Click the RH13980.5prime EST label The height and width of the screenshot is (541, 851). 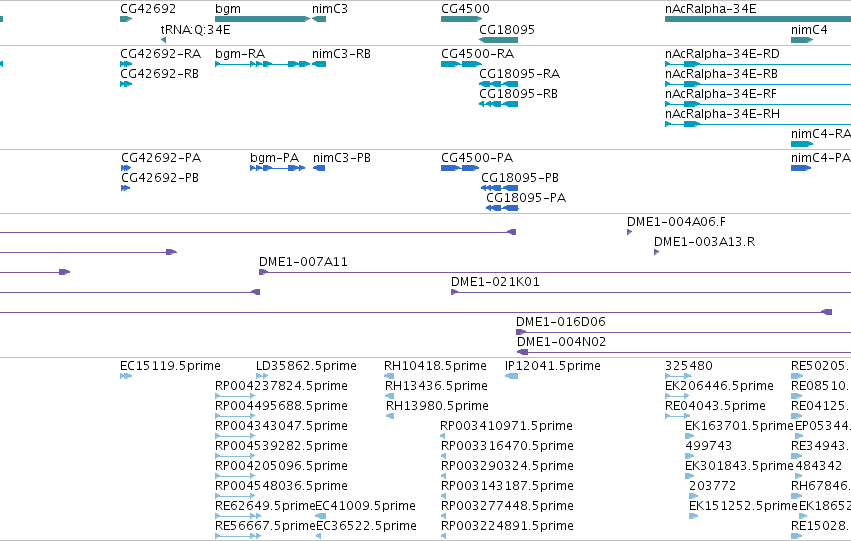[x=437, y=406]
